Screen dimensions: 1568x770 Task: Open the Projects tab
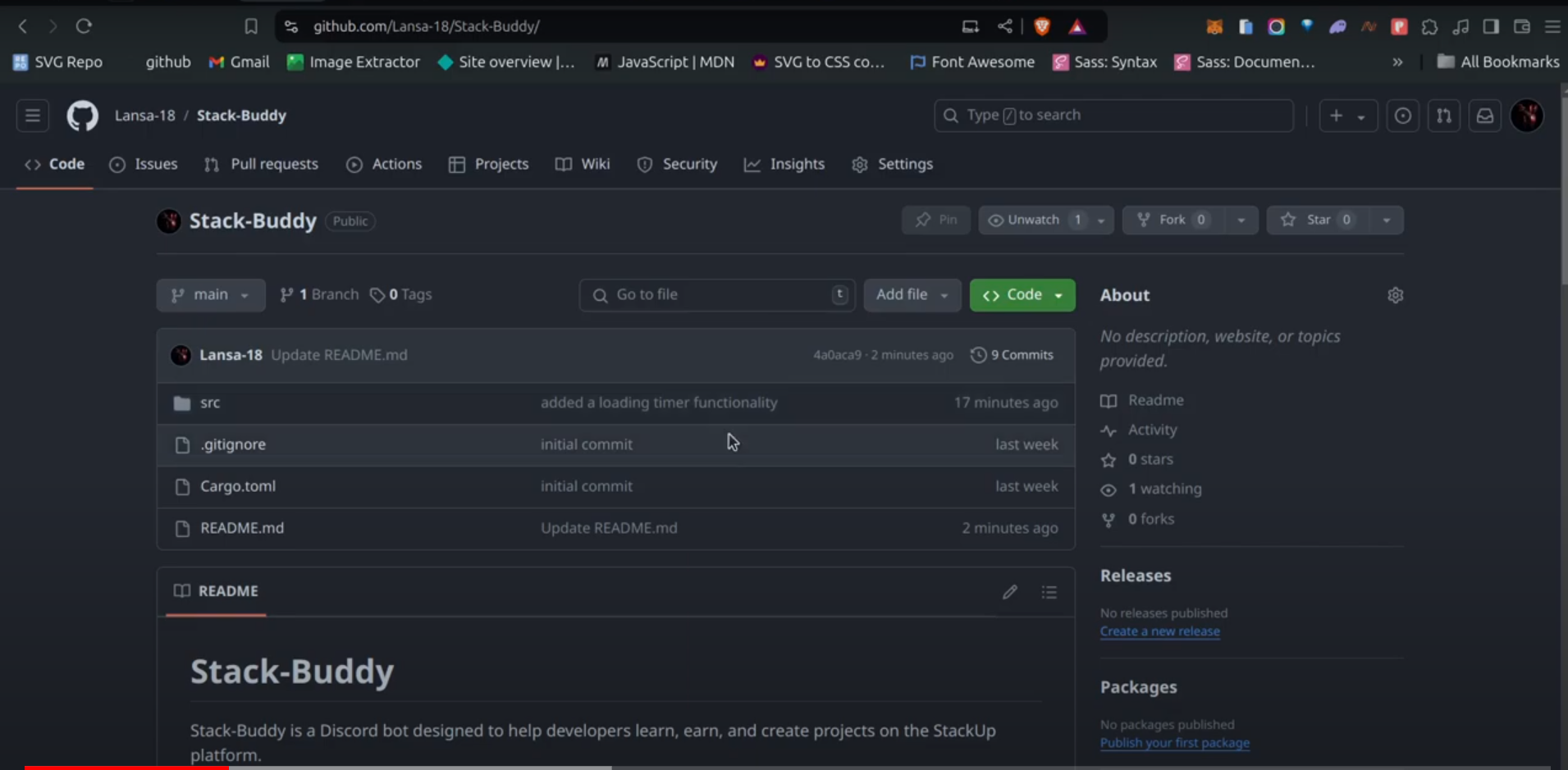[x=489, y=164]
